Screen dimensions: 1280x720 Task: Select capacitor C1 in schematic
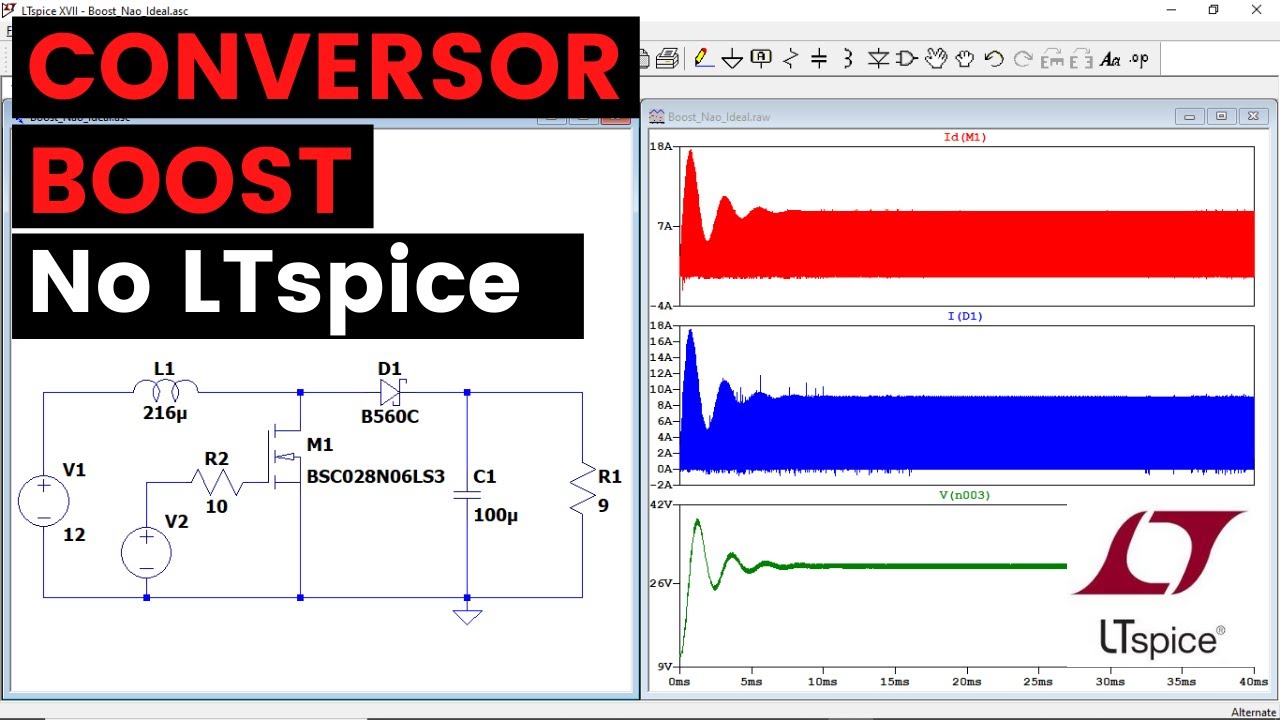click(x=466, y=494)
